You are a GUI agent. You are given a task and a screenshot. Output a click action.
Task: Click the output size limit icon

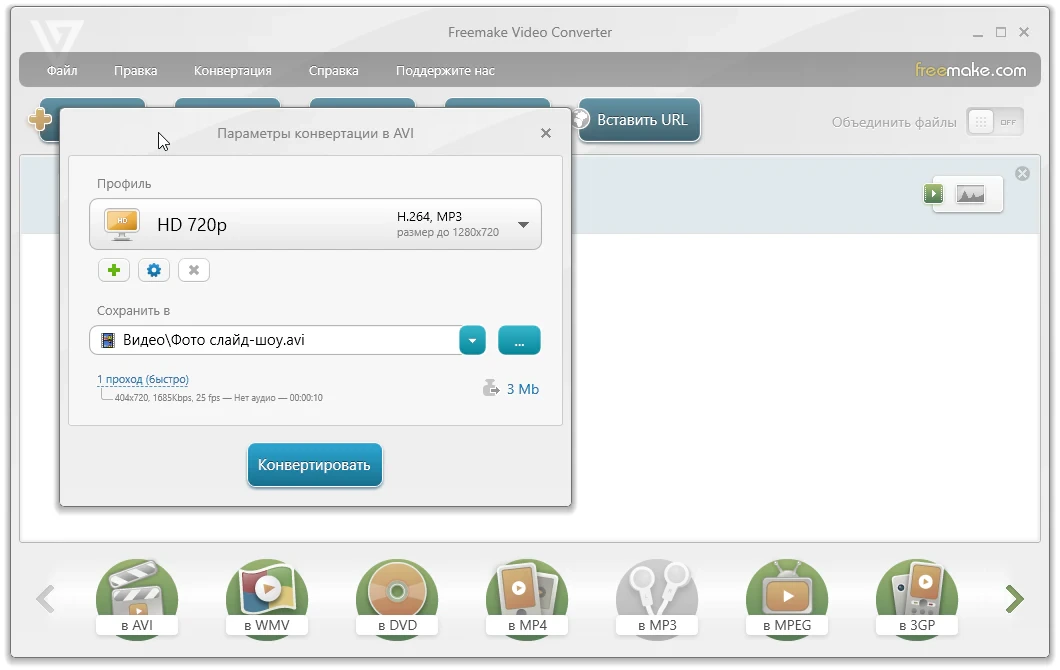491,389
